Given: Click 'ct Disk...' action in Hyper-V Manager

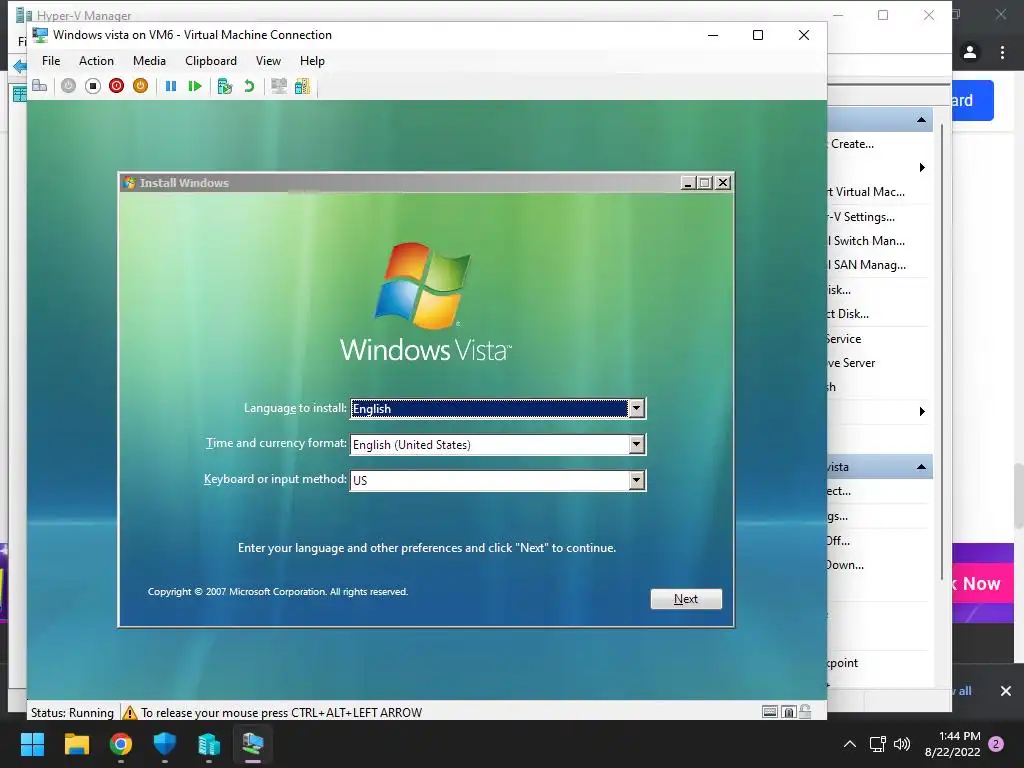Looking at the screenshot, I should 848,314.
